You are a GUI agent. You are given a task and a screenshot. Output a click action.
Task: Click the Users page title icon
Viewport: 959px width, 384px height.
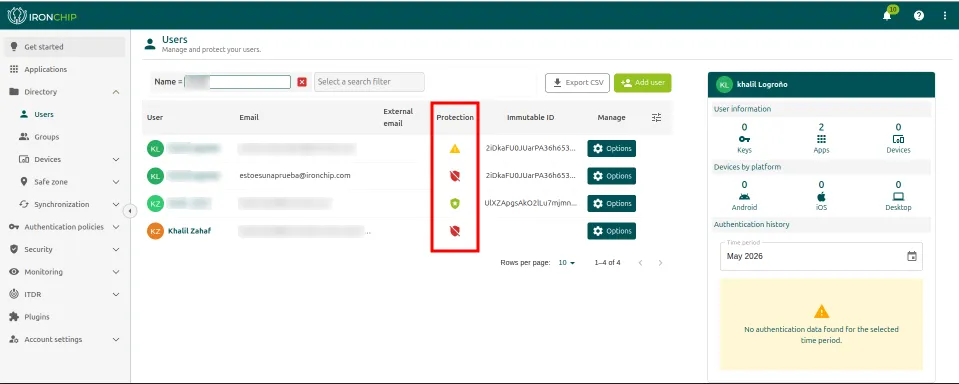(x=150, y=44)
